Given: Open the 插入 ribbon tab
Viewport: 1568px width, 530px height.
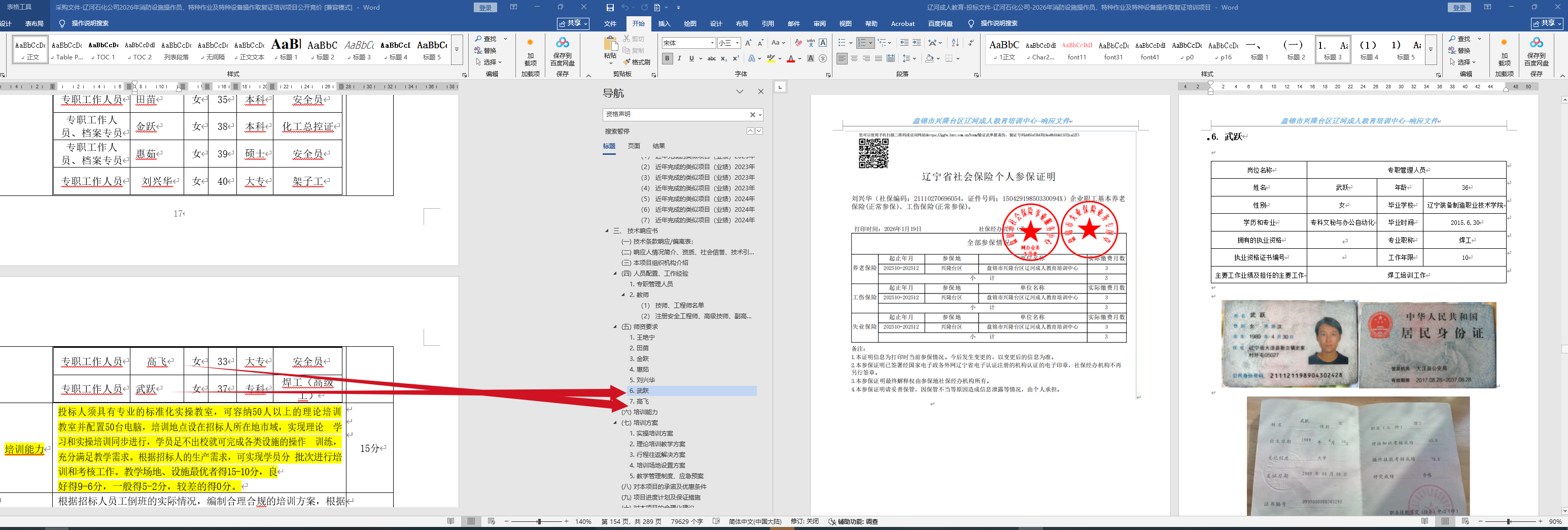Looking at the screenshot, I should (664, 24).
